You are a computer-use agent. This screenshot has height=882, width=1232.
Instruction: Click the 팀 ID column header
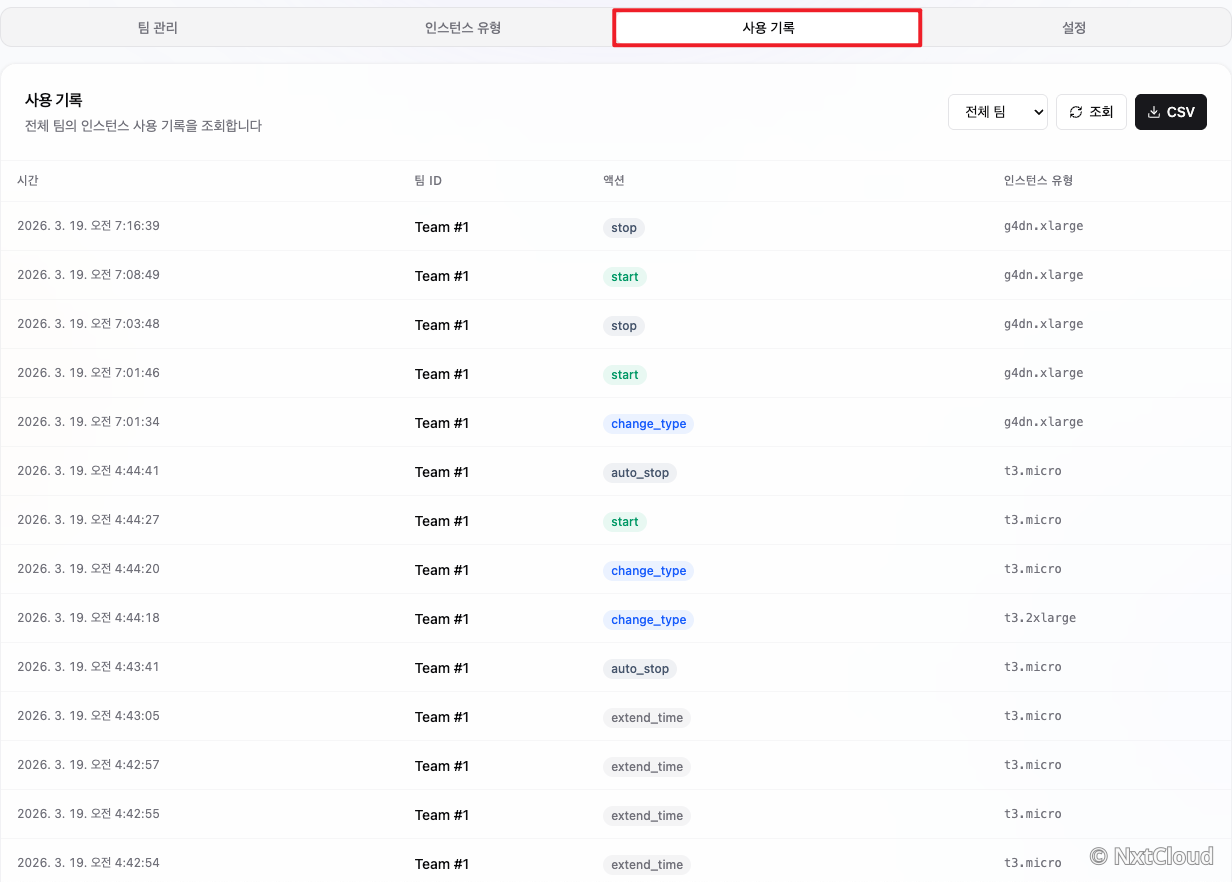click(428, 181)
